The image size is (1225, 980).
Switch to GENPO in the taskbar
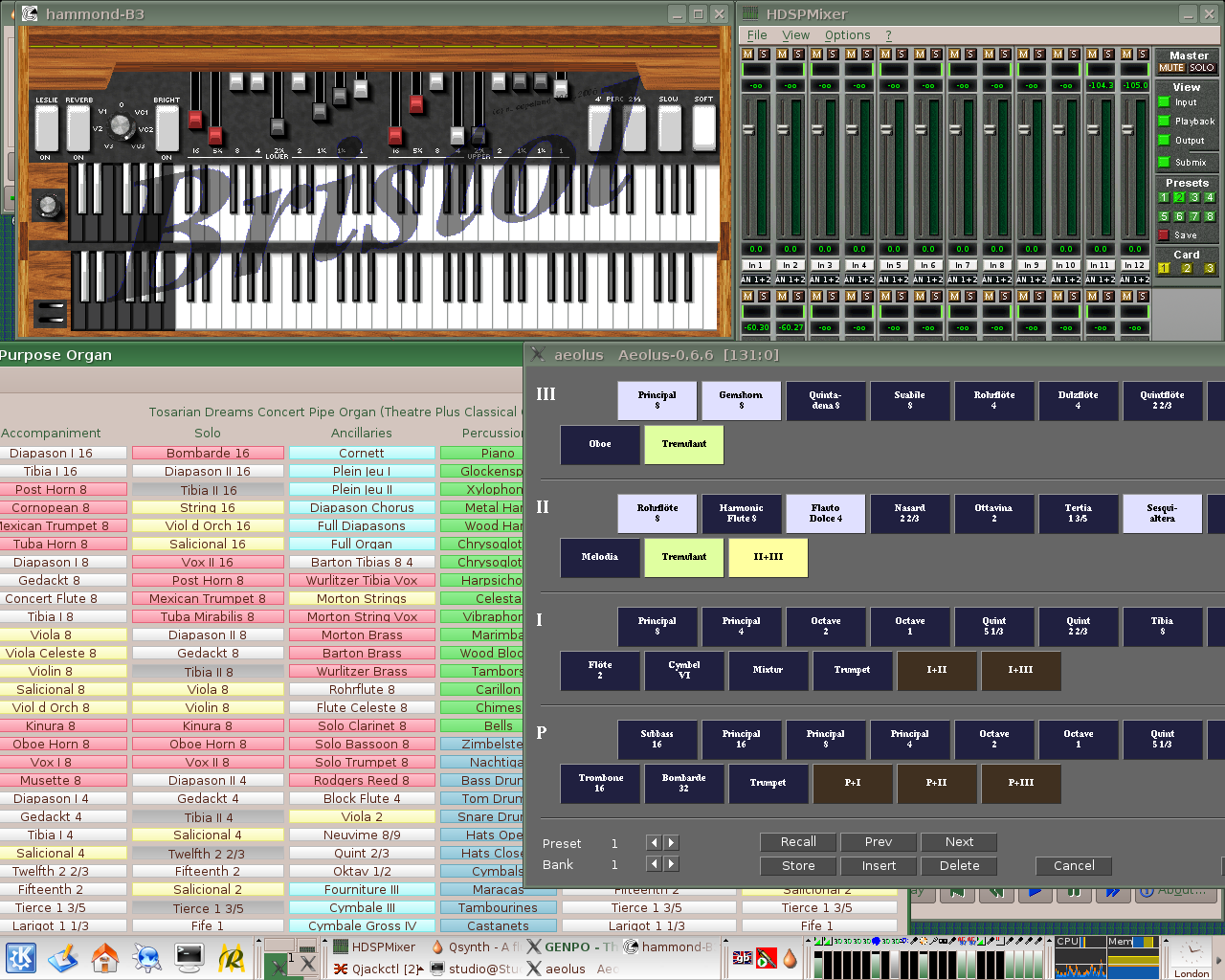pyautogui.click(x=572, y=947)
